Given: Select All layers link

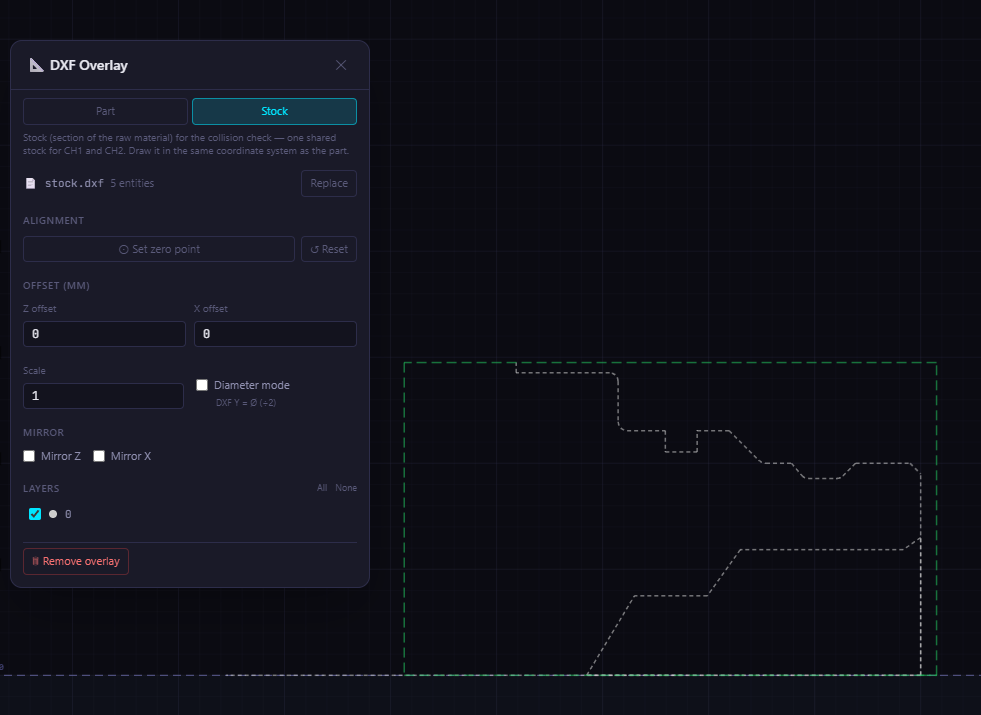Looking at the screenshot, I should point(322,488).
